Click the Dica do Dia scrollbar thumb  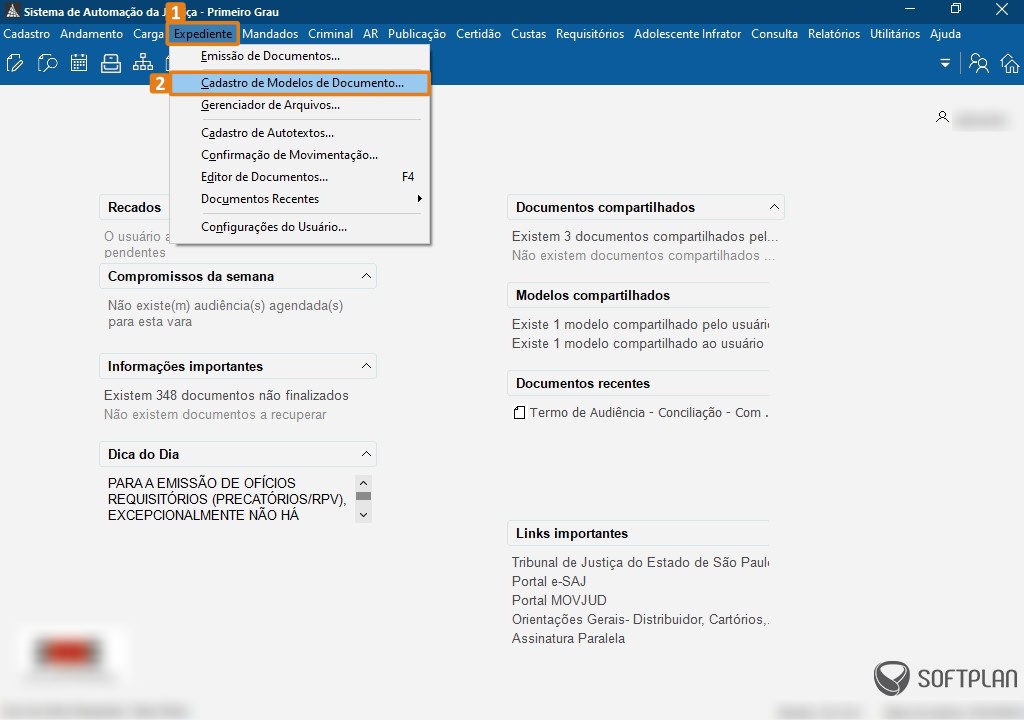pos(364,497)
